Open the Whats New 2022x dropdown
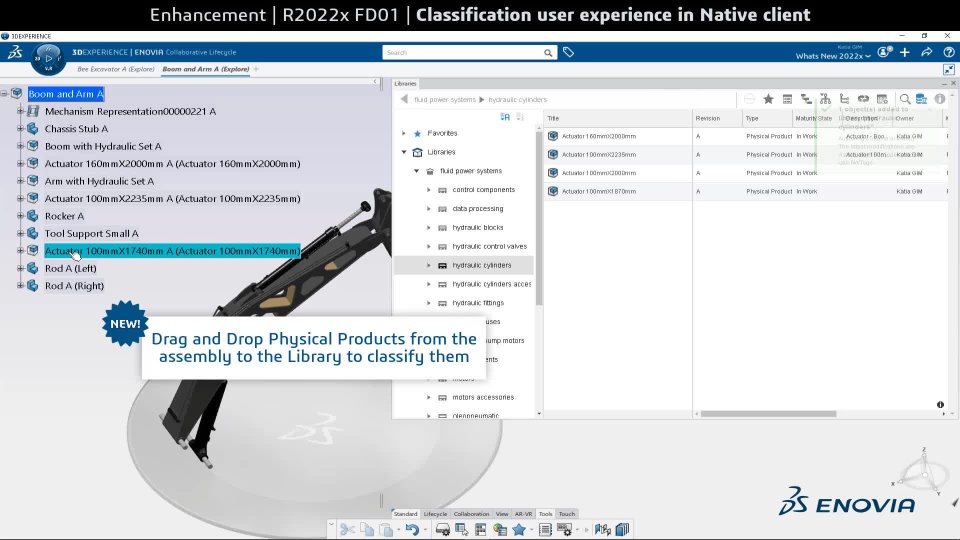This screenshot has width=960, height=540. tap(833, 56)
